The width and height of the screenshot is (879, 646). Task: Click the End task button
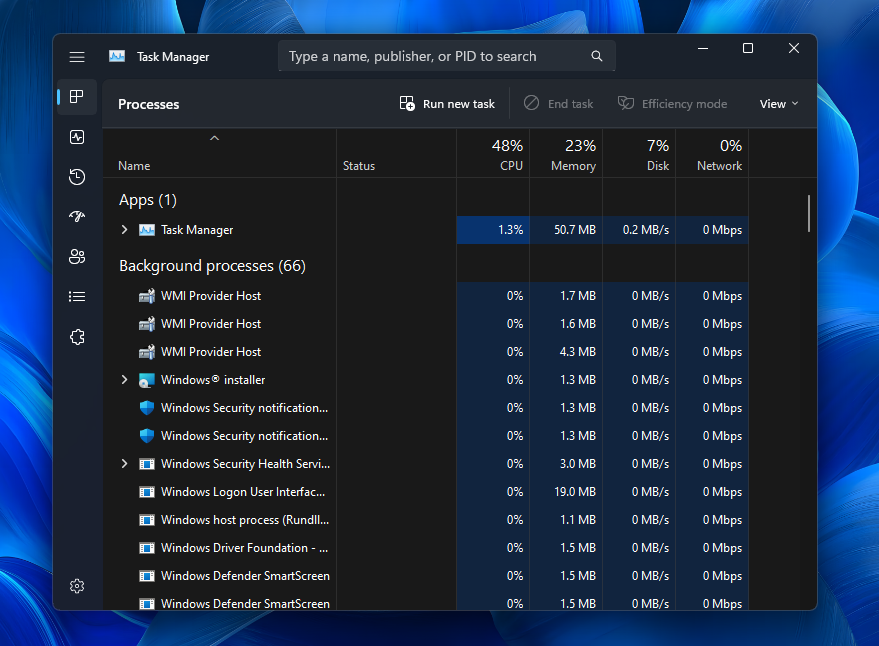558,104
